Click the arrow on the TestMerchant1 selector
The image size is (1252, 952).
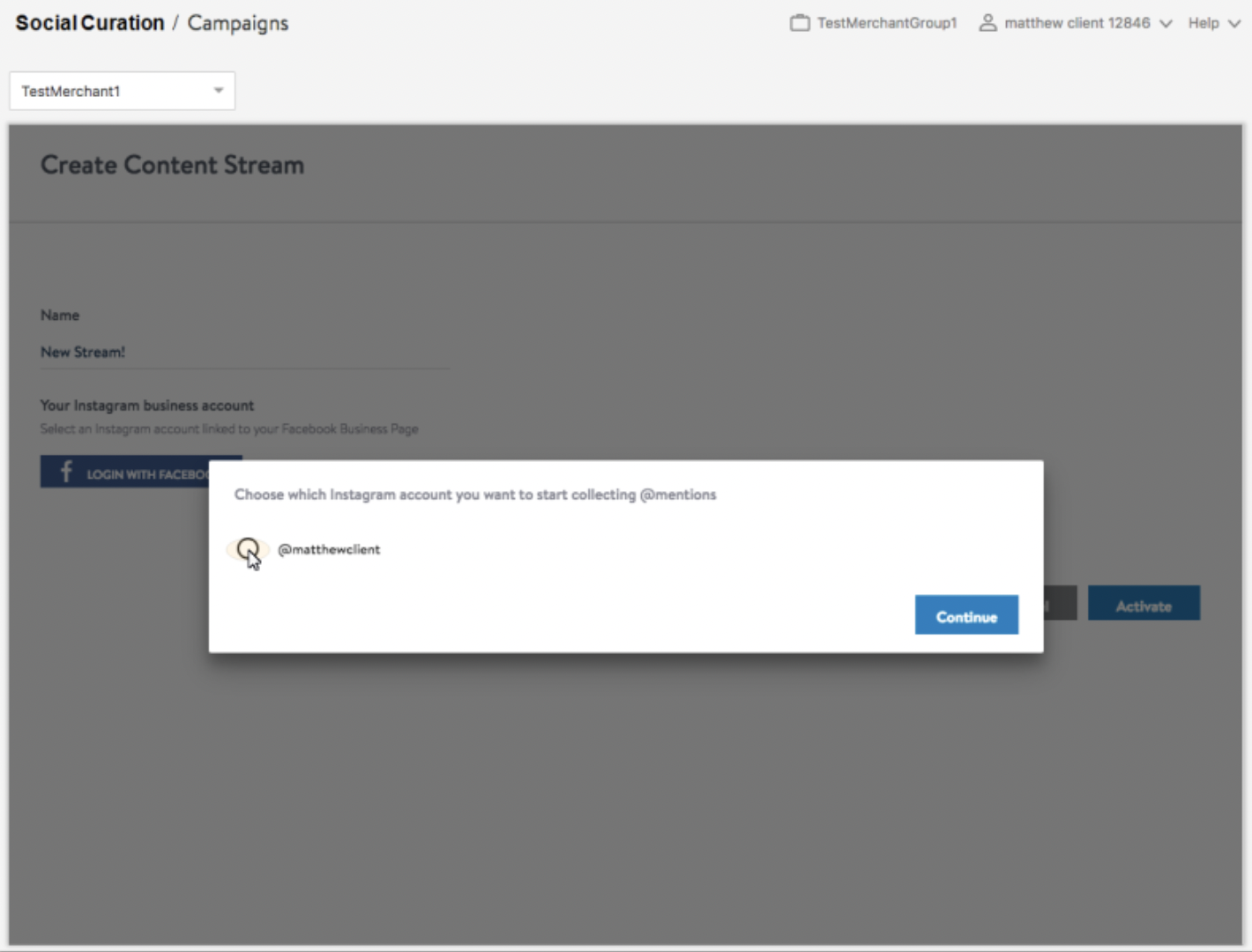[218, 91]
